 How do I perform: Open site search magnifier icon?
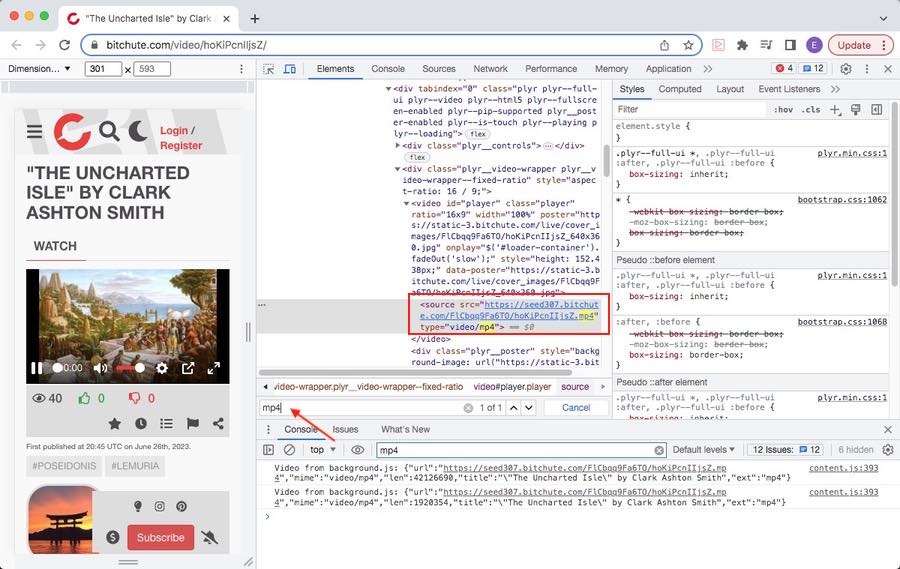109,131
